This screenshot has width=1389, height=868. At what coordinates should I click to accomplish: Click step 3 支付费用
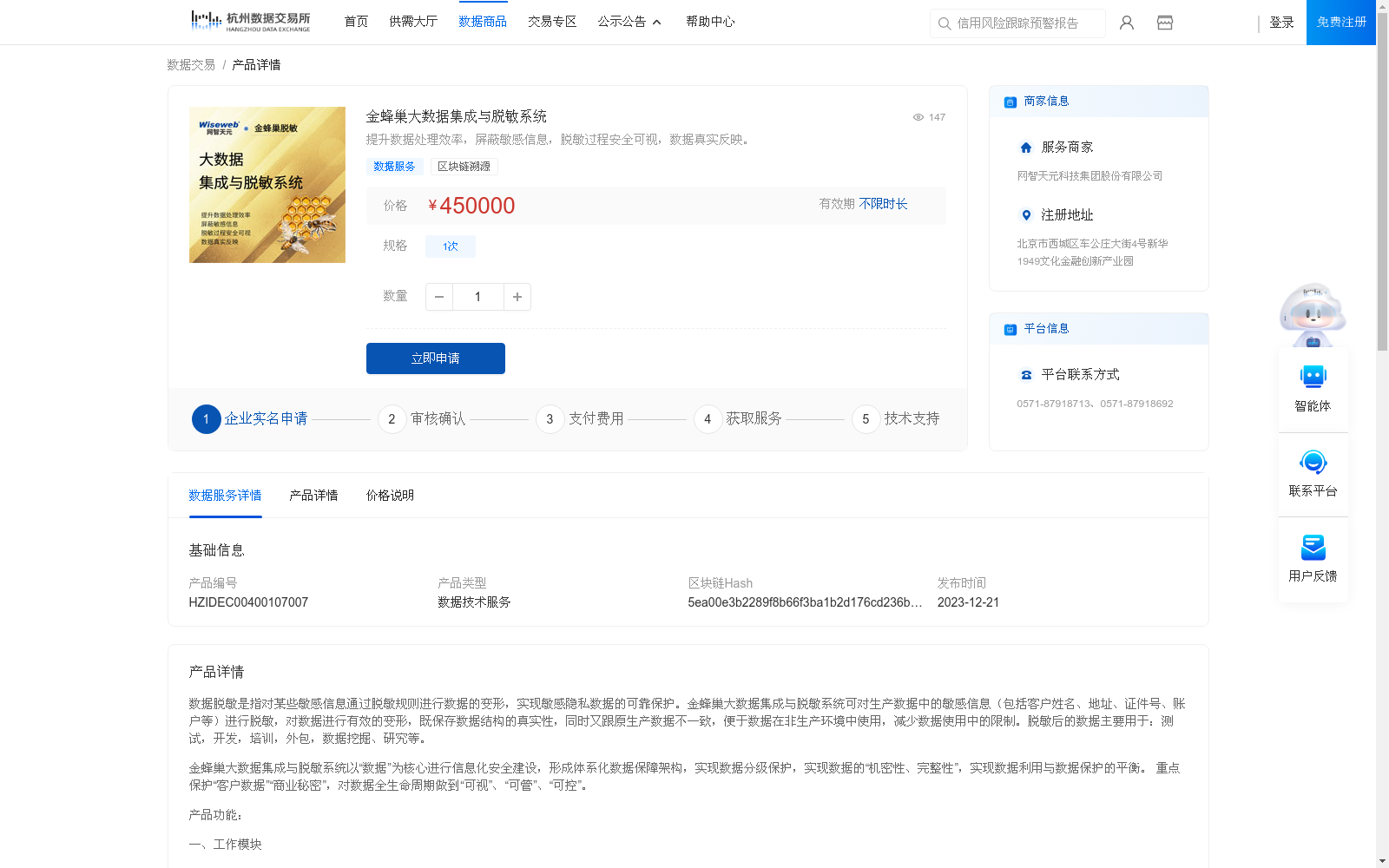click(580, 419)
